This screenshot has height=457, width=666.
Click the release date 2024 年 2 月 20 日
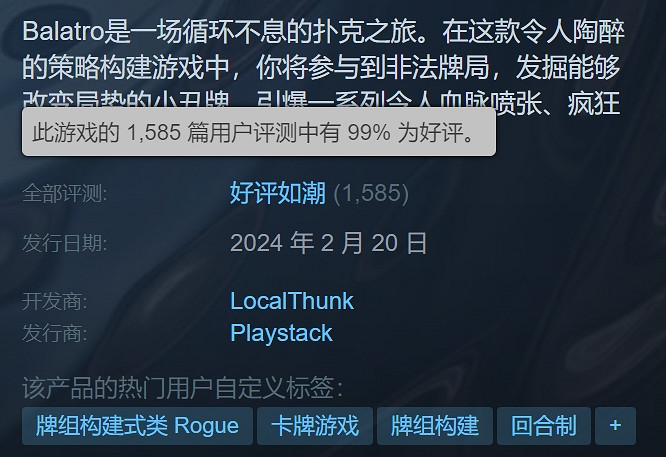point(328,243)
